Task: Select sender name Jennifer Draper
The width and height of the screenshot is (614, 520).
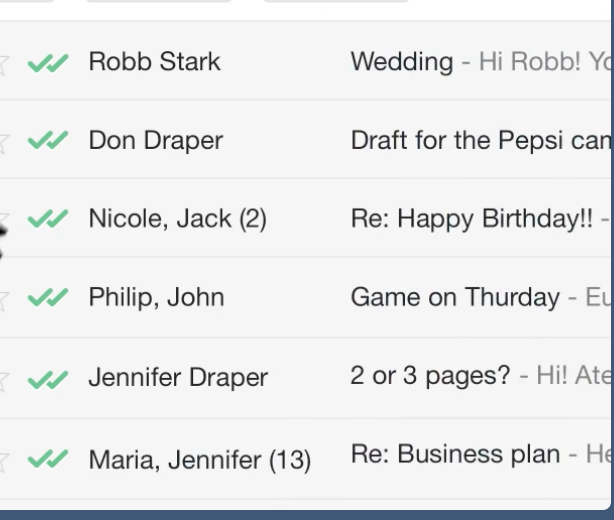Action: click(178, 377)
